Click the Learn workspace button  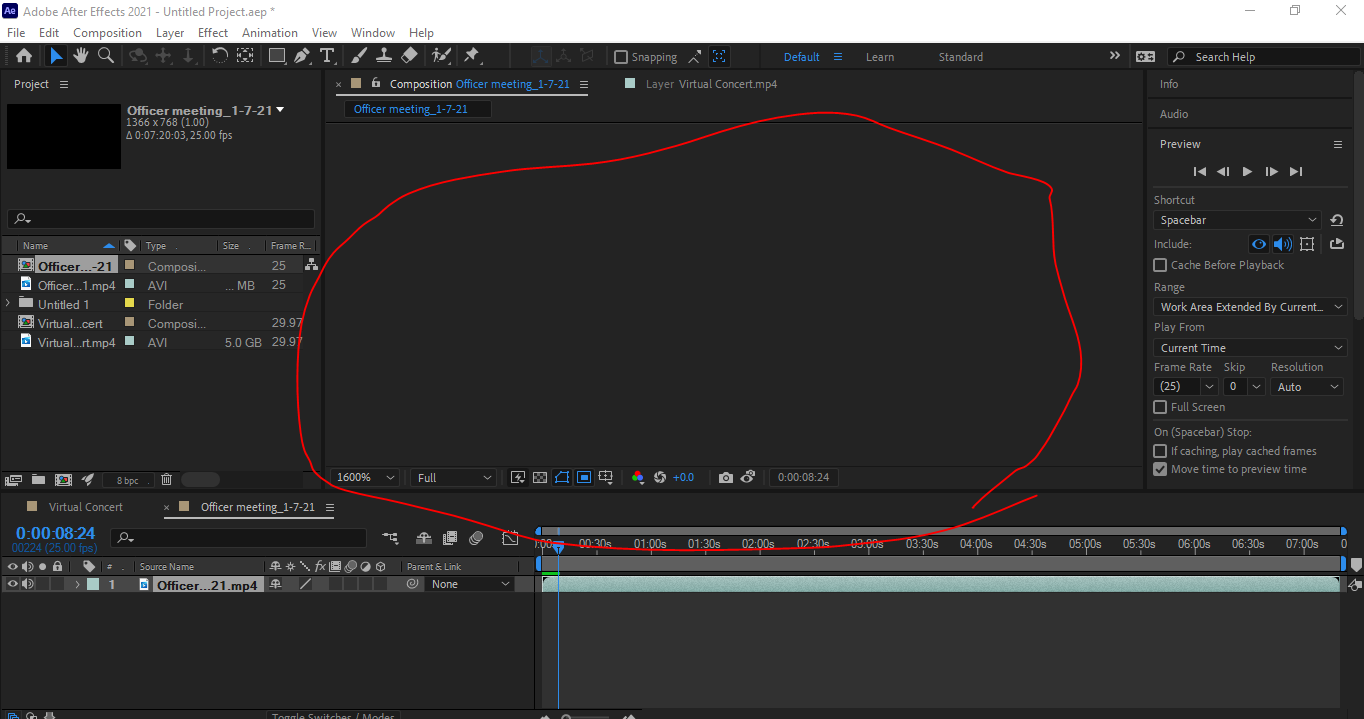pyautogui.click(x=879, y=57)
